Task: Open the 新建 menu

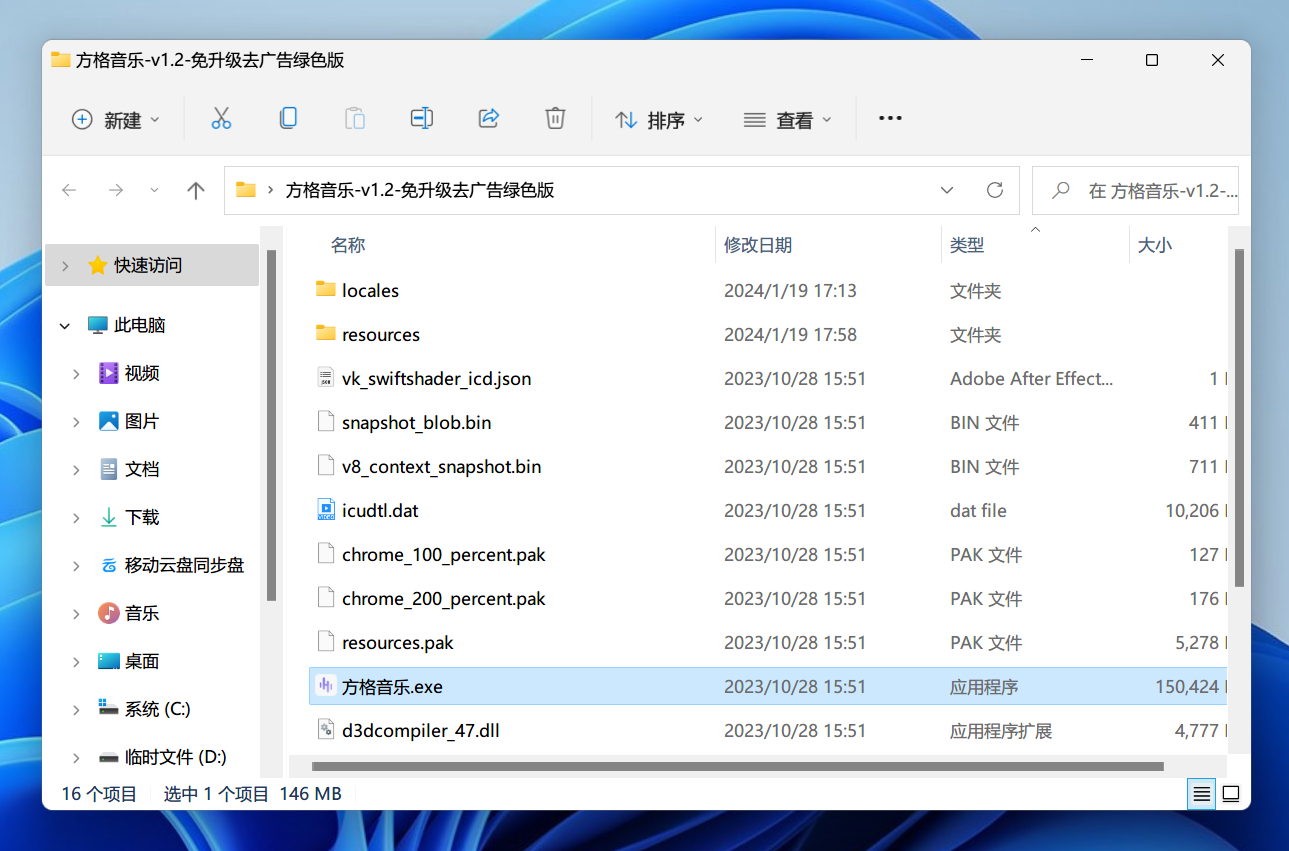Action: (116, 120)
